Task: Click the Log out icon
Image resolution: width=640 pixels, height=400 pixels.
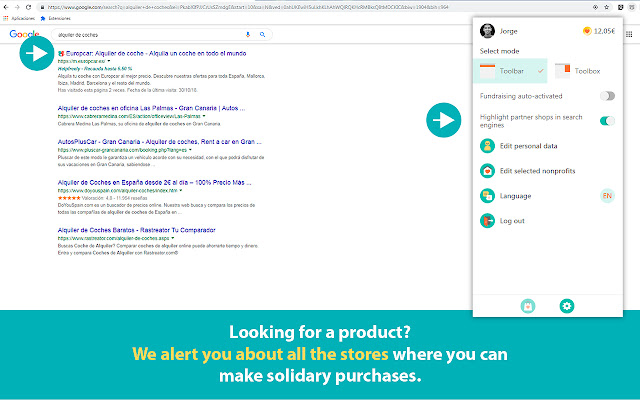Action: [x=487, y=220]
